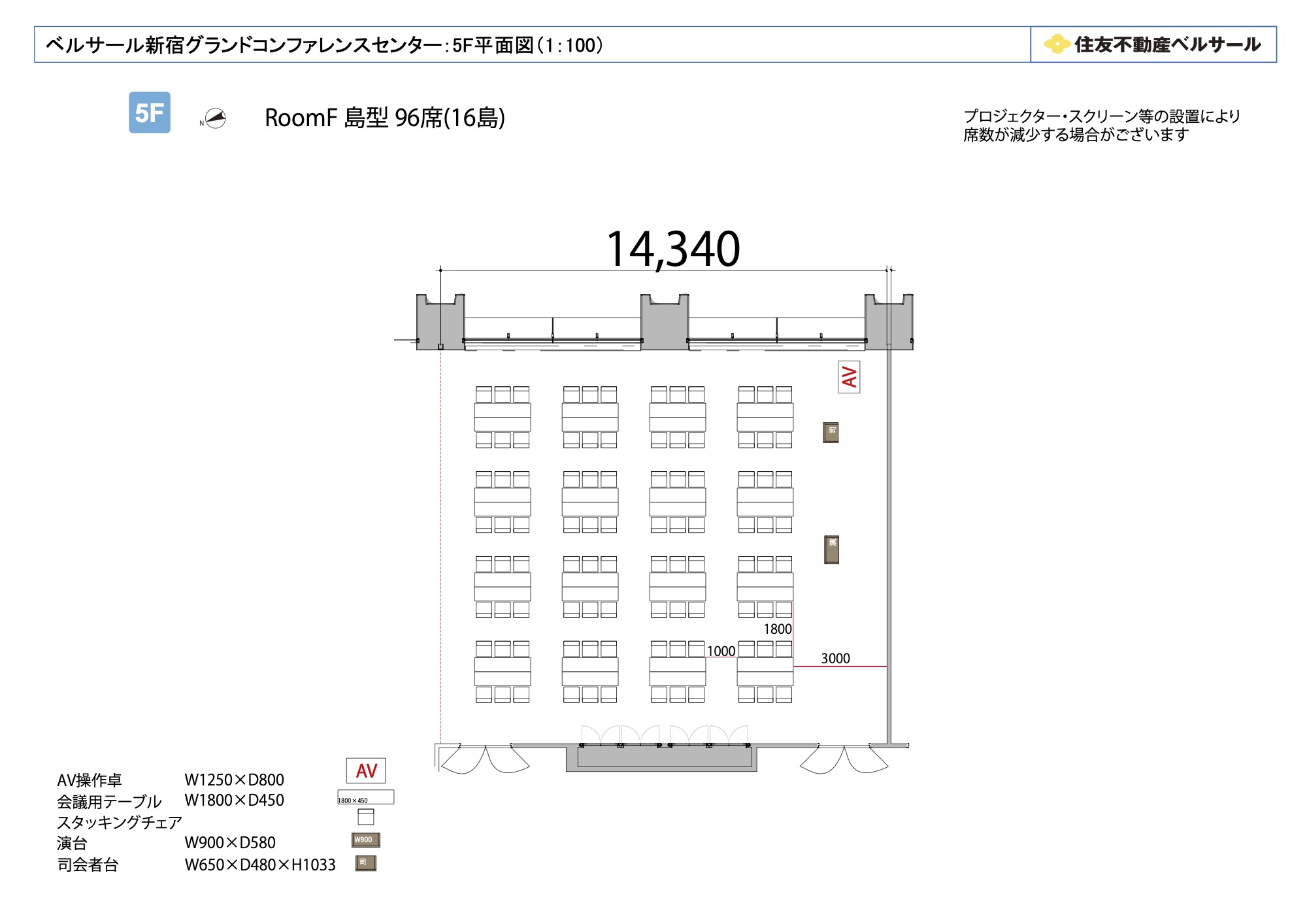Click the moderator stand legend symbol
1307x924 pixels.
(x=366, y=864)
